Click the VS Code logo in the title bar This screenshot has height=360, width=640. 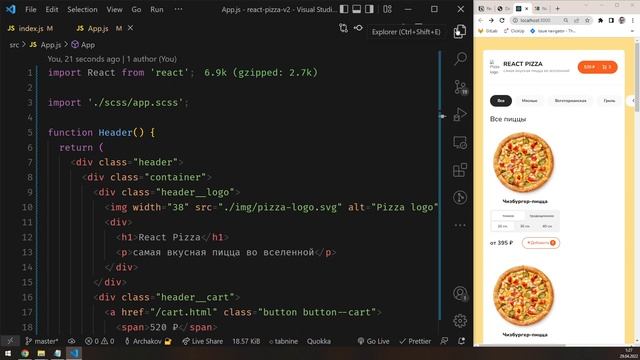click(x=11, y=9)
